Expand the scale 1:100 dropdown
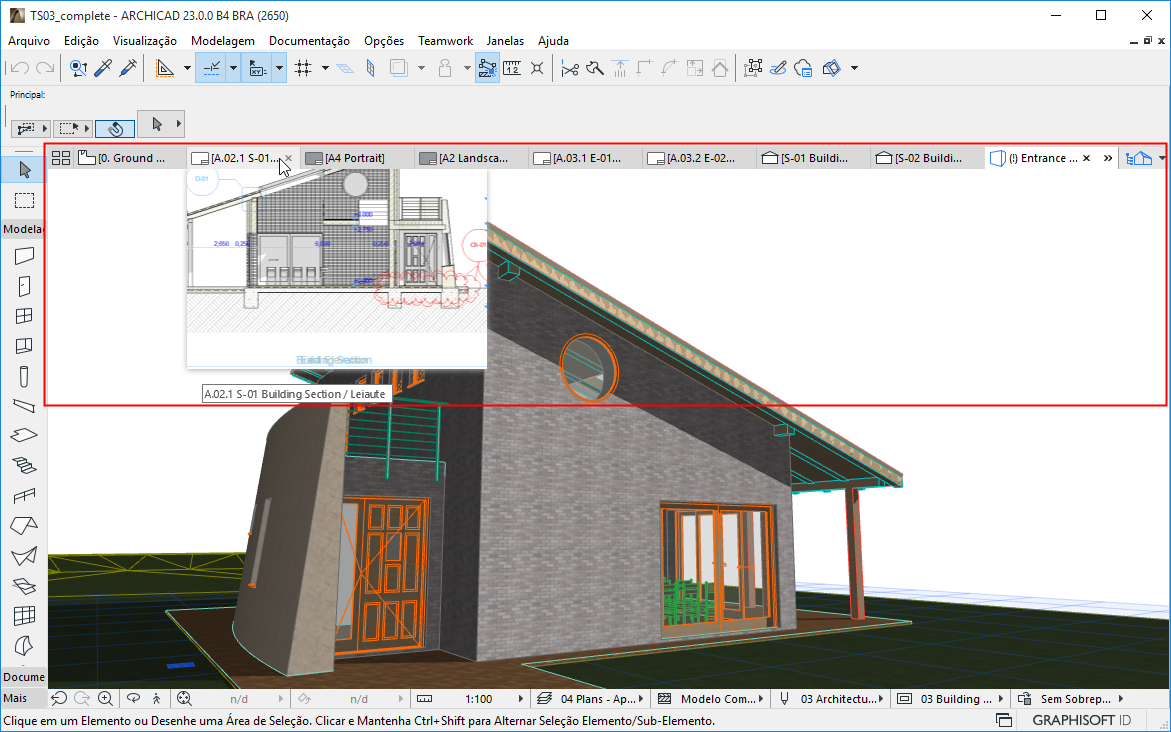This screenshot has width=1171, height=732. click(520, 699)
